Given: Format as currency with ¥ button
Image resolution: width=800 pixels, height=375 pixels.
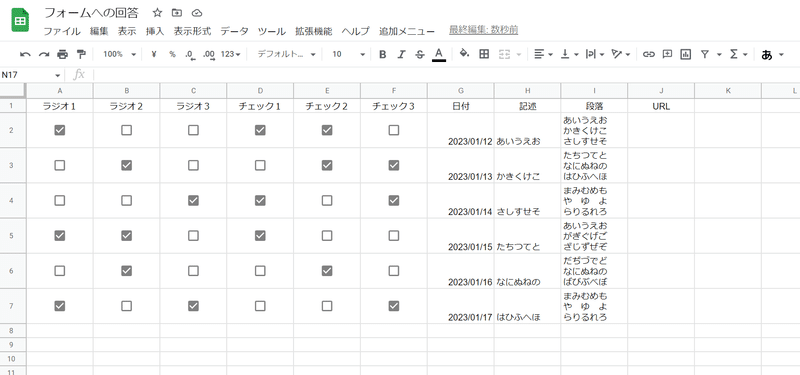Looking at the screenshot, I should point(154,54).
